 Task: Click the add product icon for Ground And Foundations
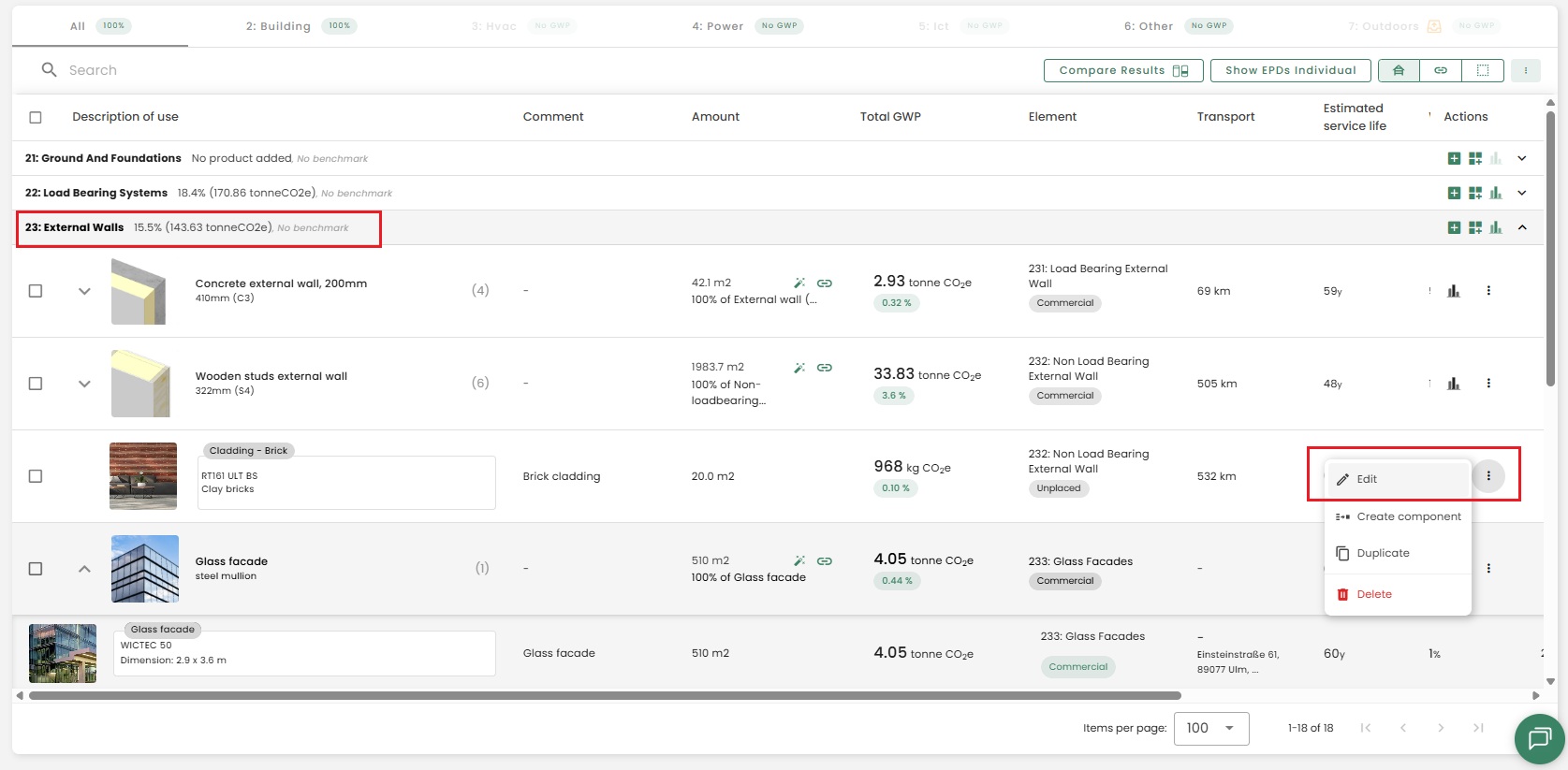click(1454, 159)
